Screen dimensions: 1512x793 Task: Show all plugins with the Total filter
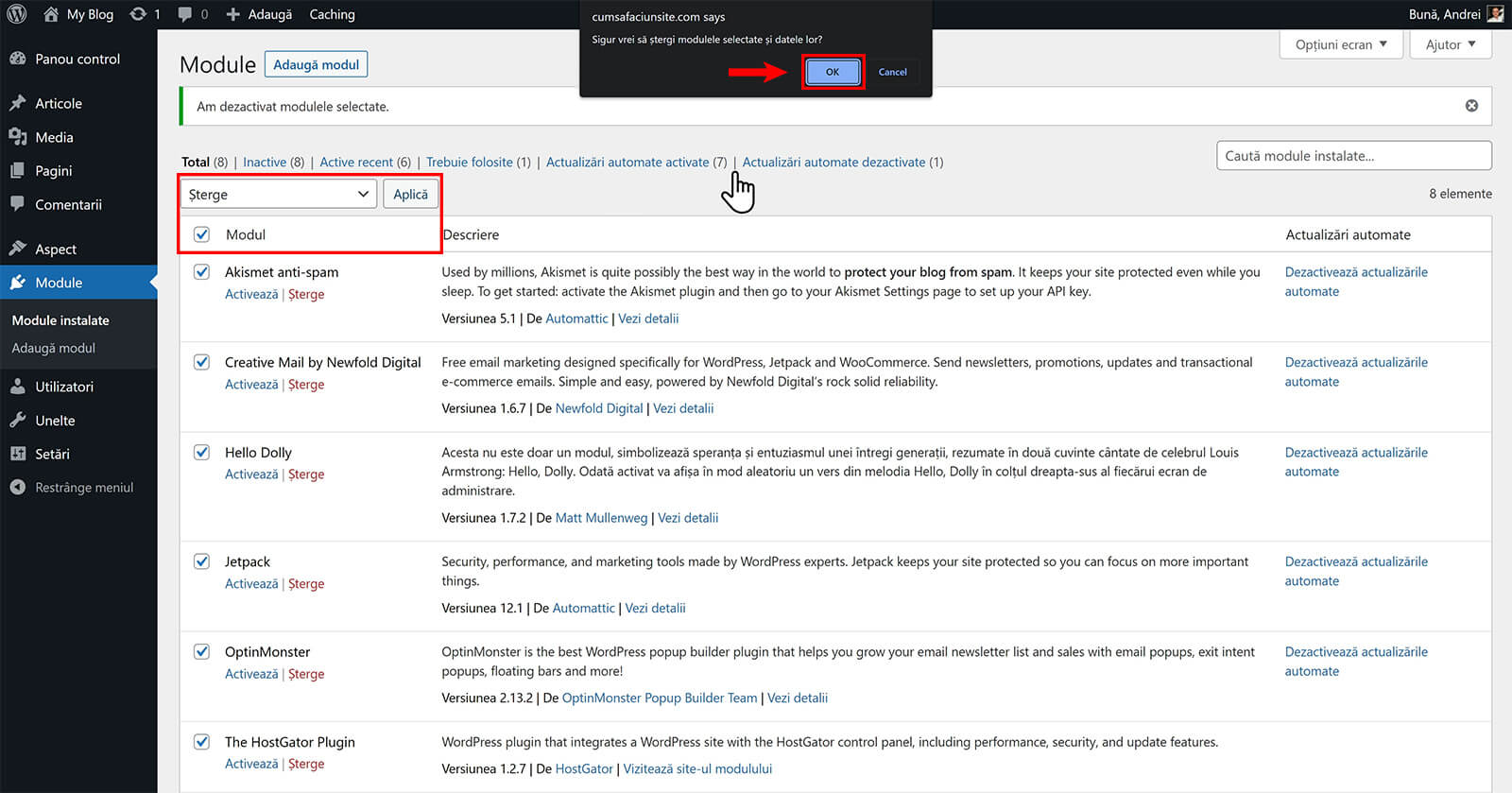204,163
